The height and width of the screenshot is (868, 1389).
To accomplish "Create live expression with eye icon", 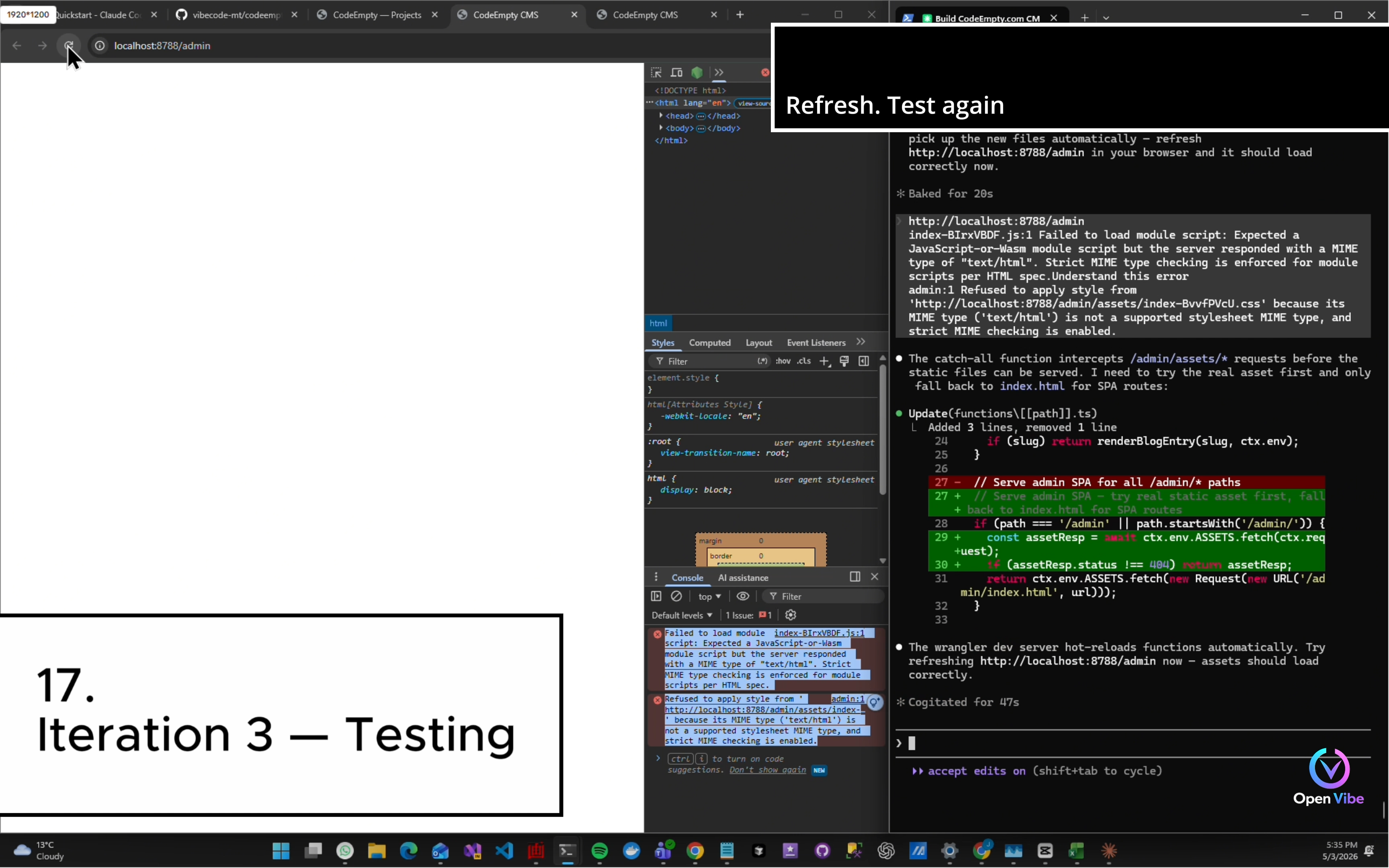I will pyautogui.click(x=743, y=596).
